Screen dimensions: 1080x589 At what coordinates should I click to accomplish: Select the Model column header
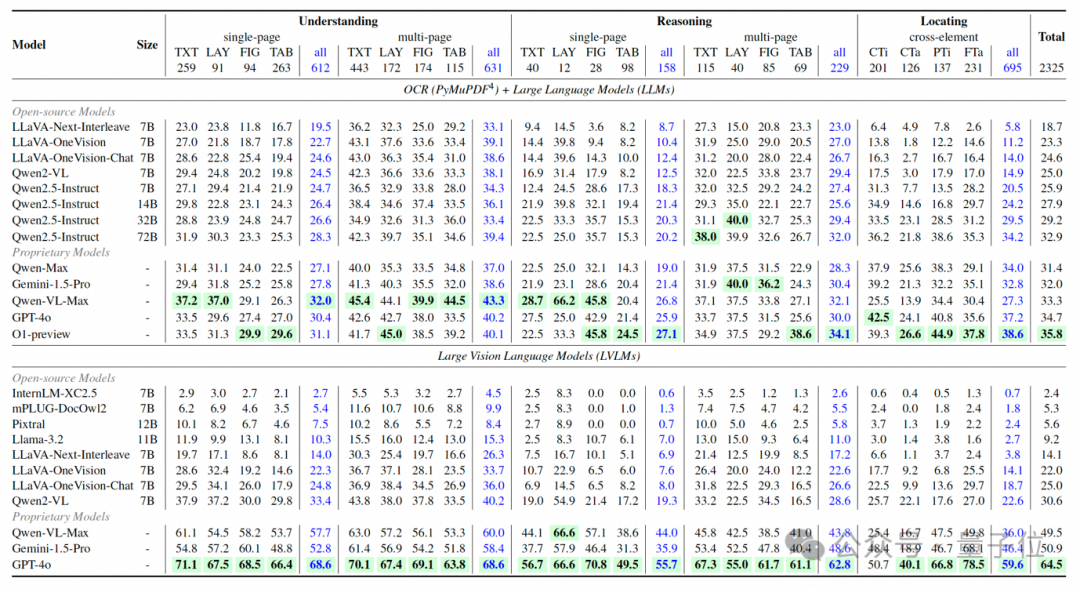point(29,45)
